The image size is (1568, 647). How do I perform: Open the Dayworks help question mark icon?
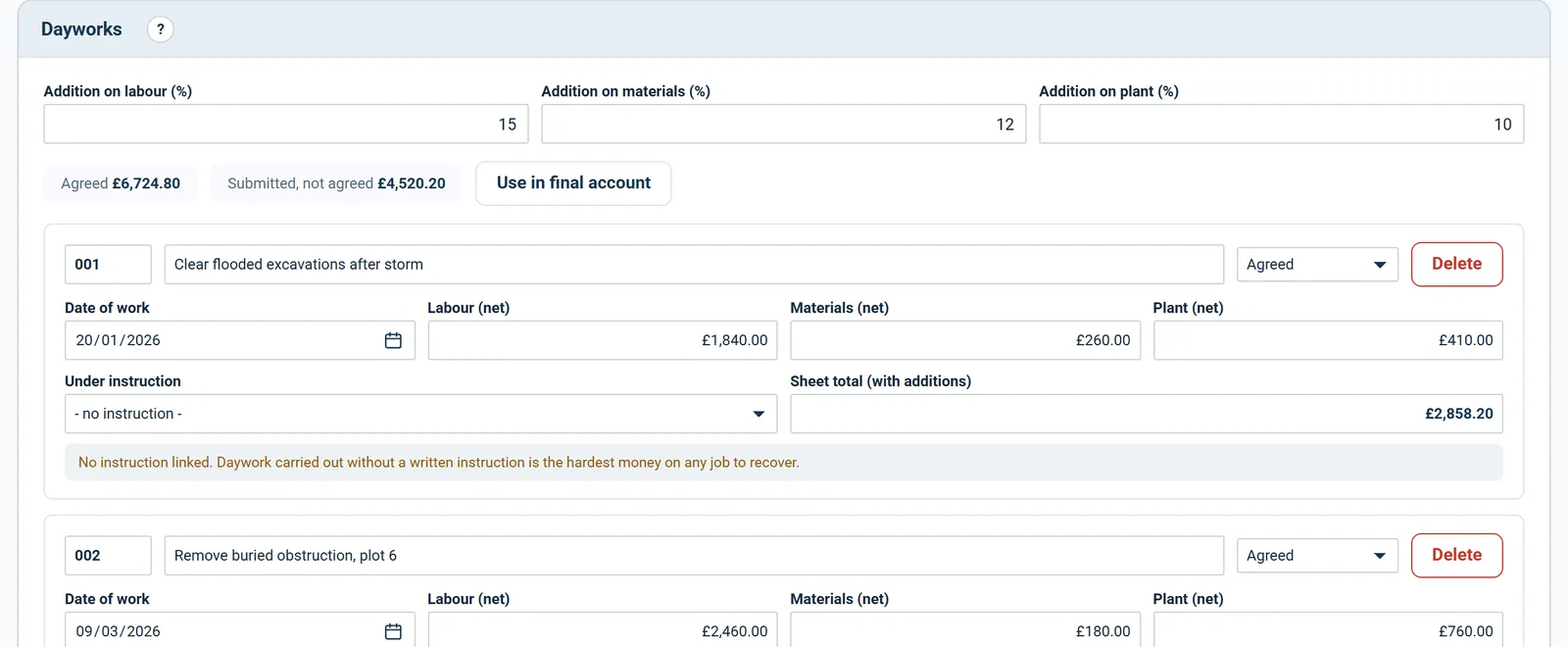[161, 29]
